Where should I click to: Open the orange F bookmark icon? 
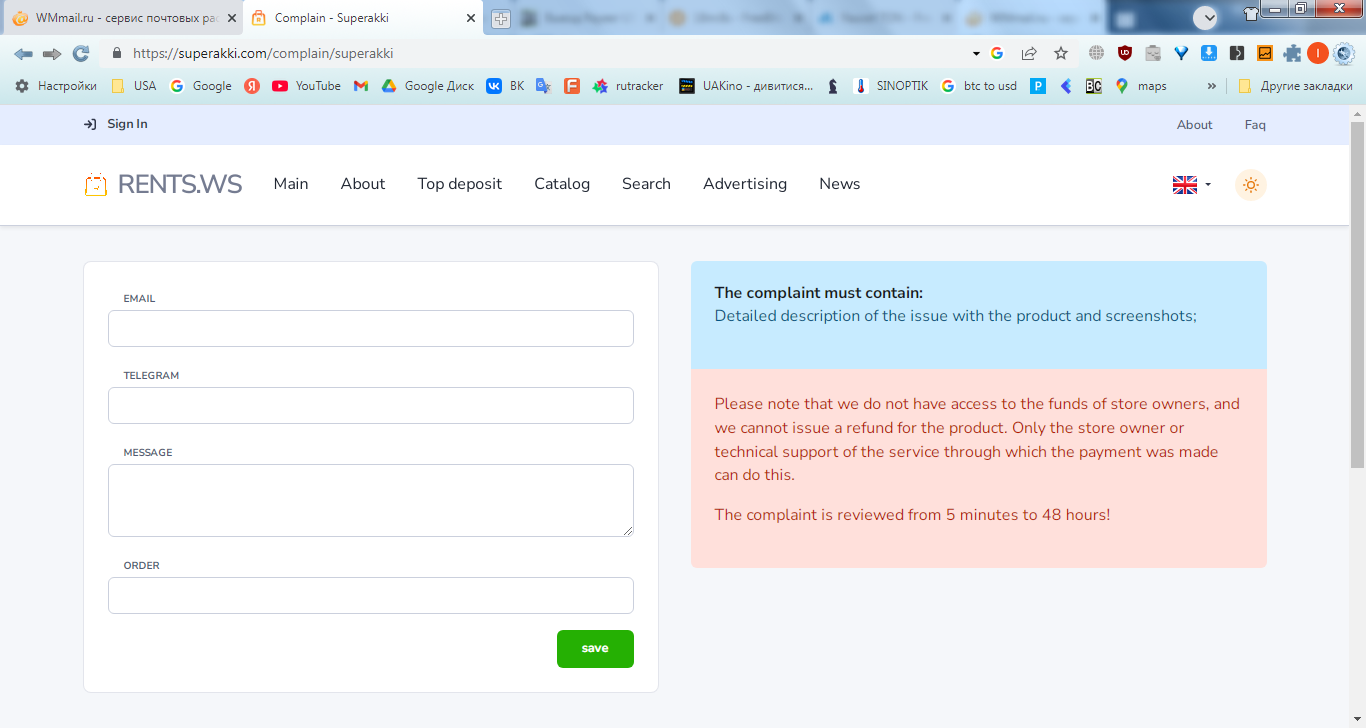572,86
